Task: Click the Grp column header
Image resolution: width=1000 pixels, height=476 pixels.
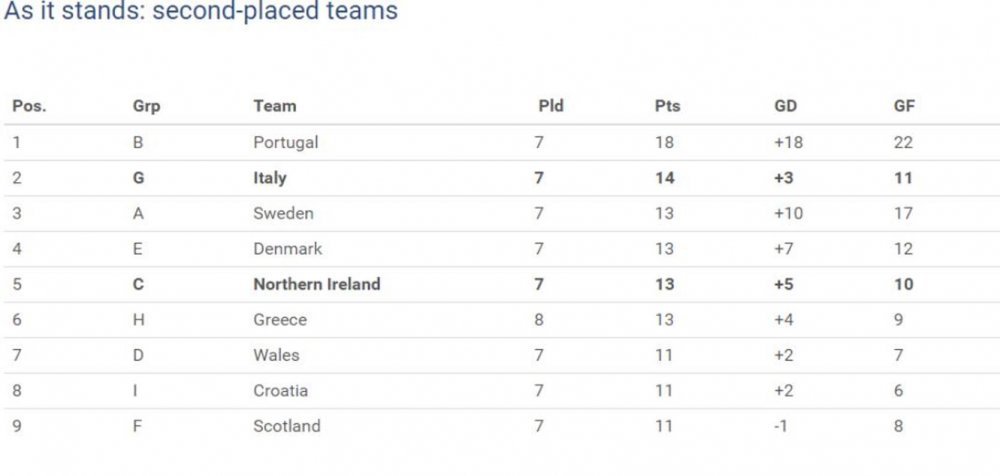Action: click(147, 106)
